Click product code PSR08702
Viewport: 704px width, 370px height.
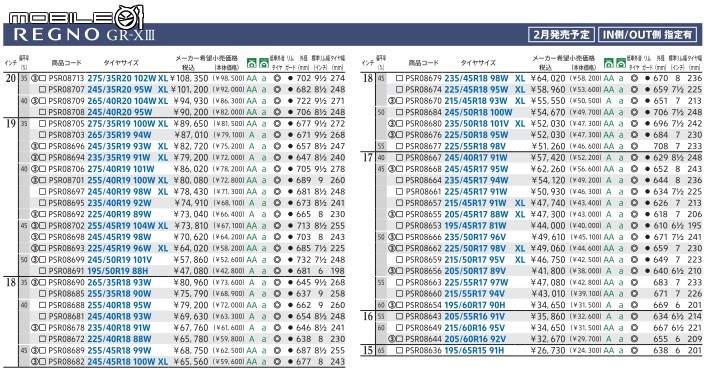pos(66,225)
